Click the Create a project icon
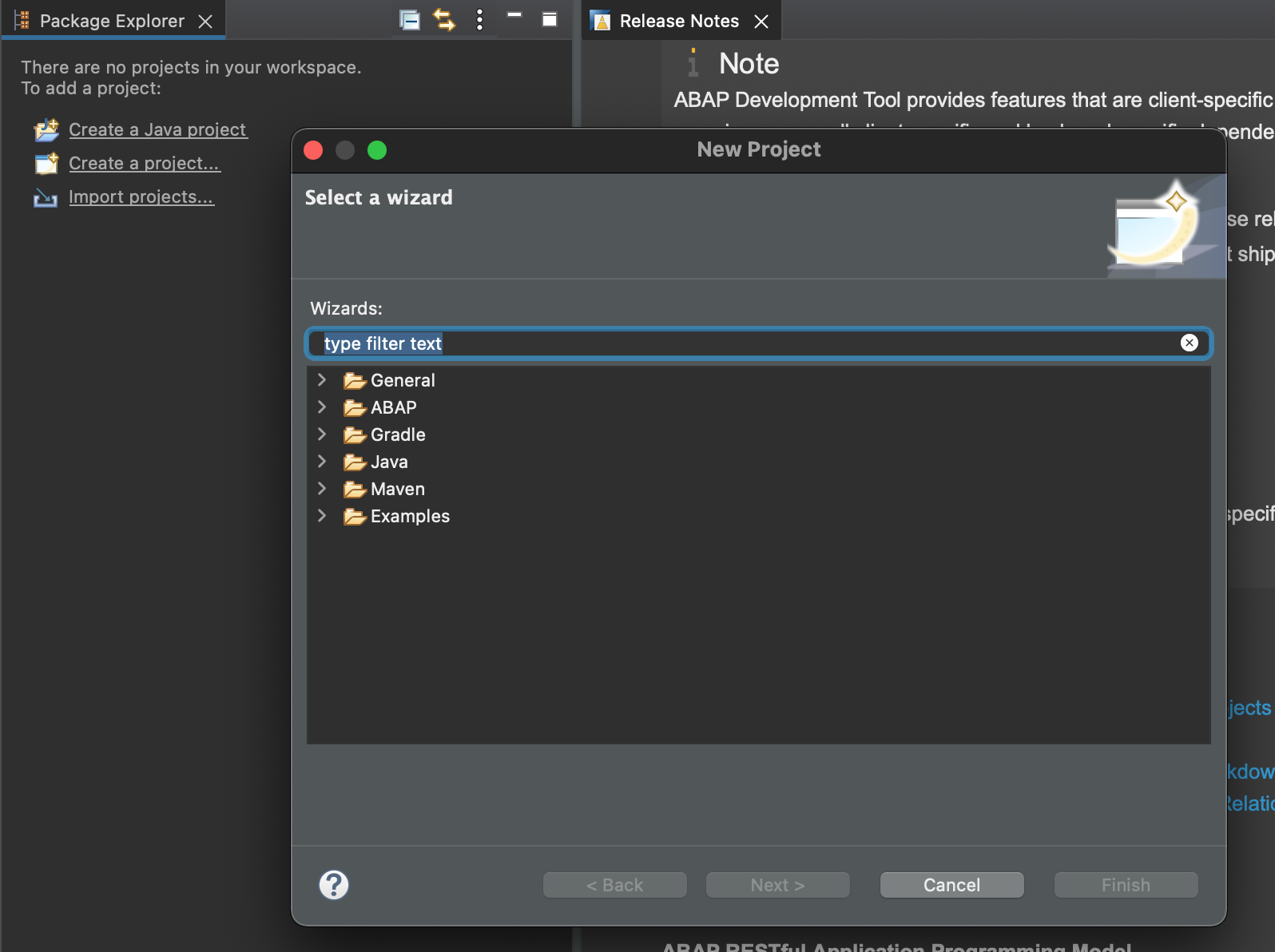Image resolution: width=1275 pixels, height=952 pixels. [46, 163]
